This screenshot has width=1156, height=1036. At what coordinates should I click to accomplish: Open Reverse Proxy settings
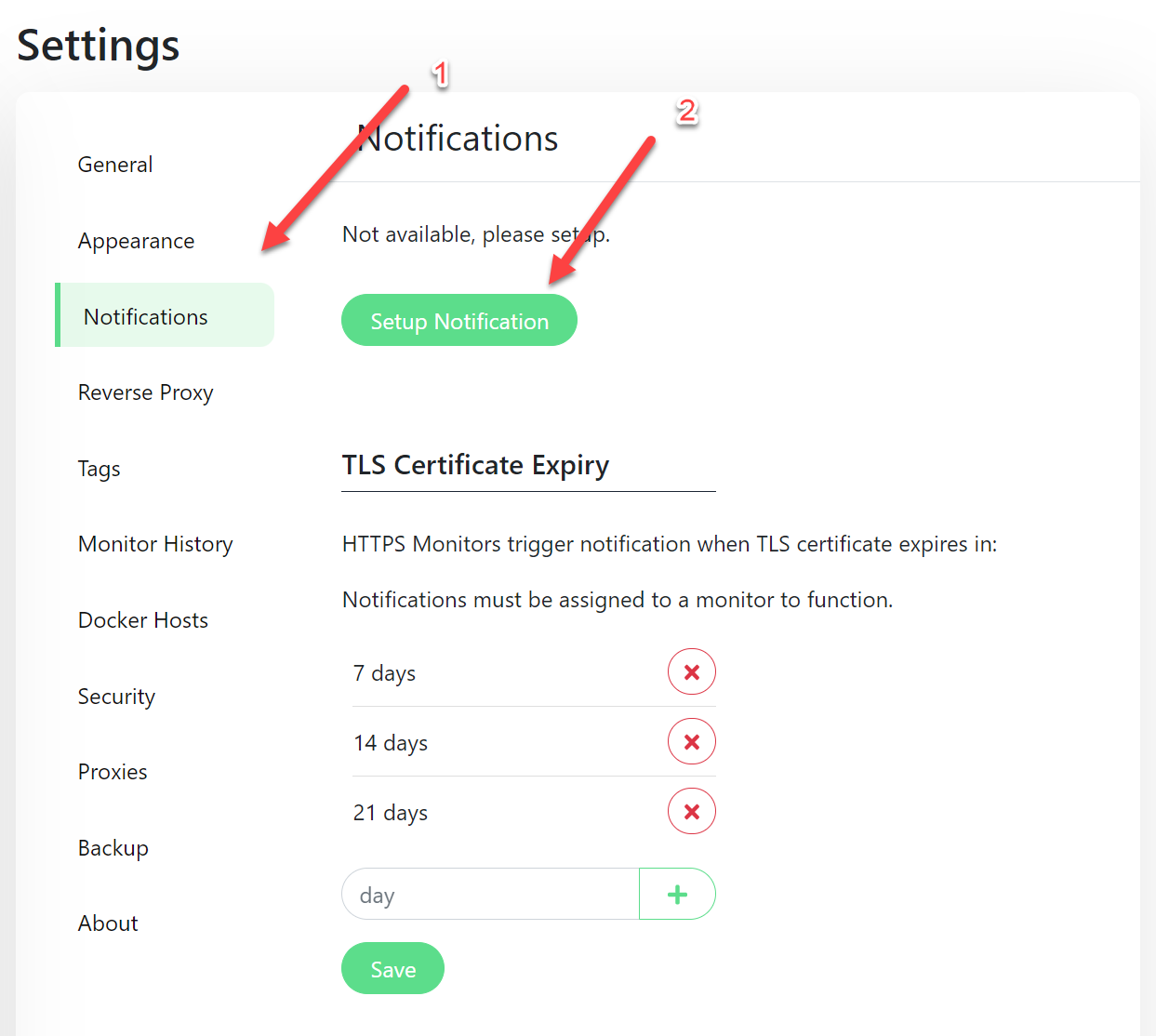(146, 392)
